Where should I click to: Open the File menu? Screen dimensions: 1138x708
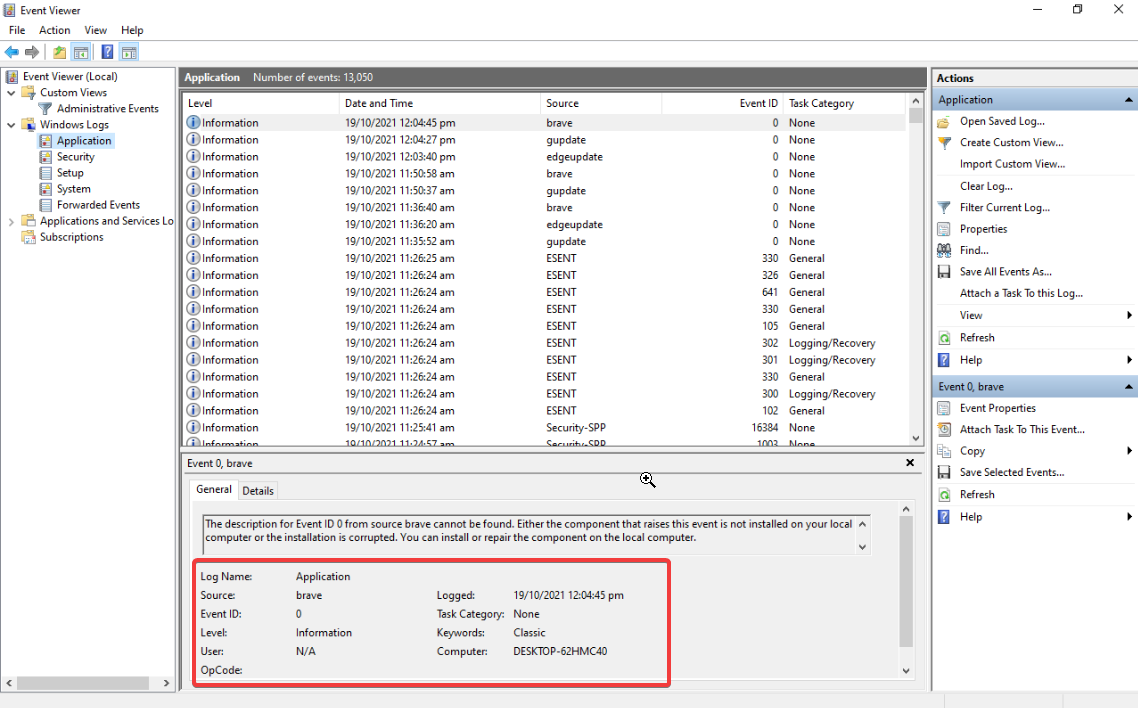(17, 30)
